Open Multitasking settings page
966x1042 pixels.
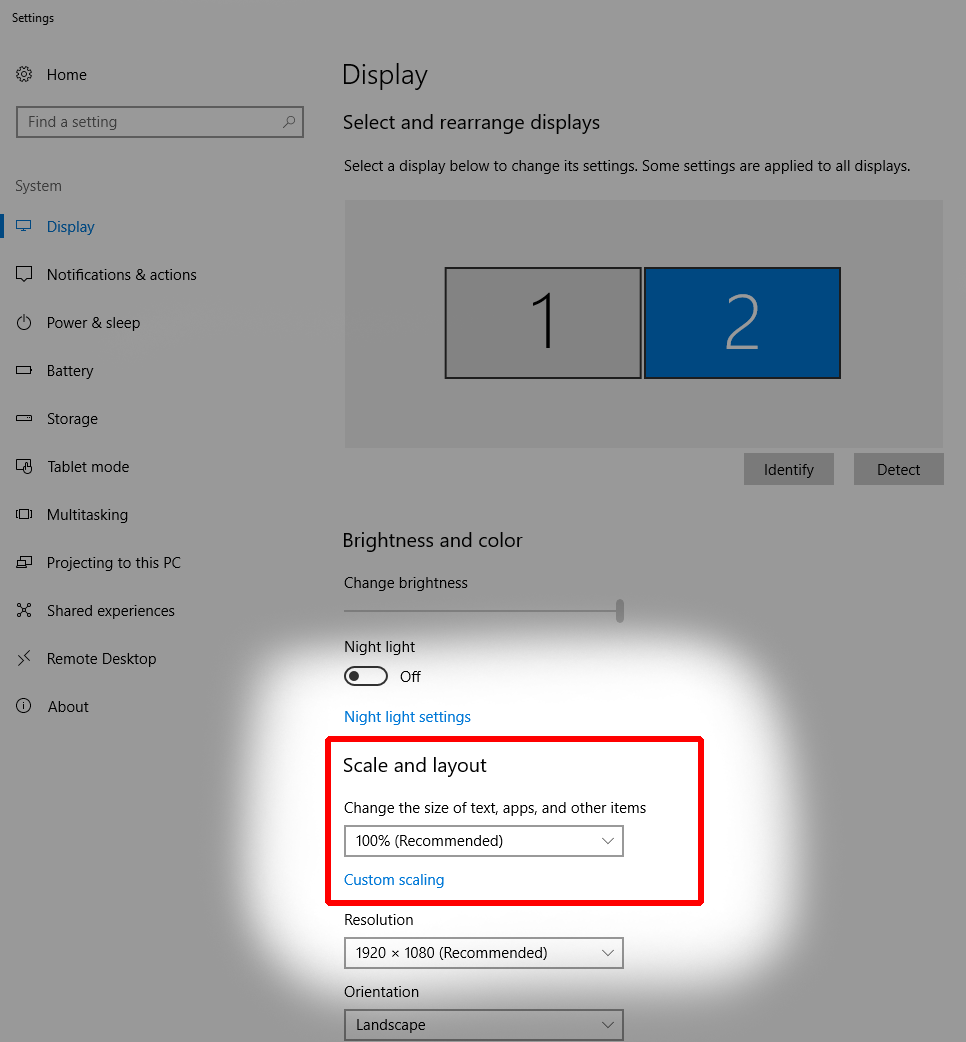tap(87, 515)
